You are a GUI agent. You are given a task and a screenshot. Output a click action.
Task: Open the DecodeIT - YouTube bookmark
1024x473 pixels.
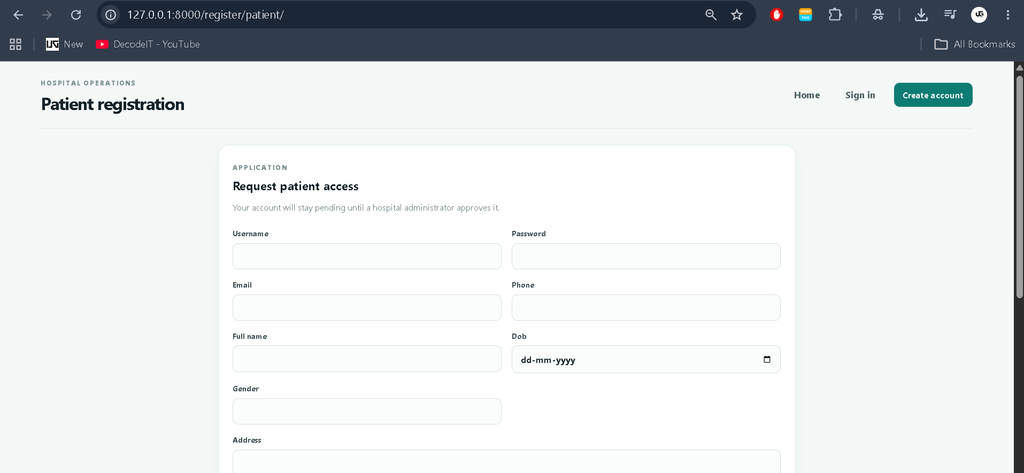148,44
